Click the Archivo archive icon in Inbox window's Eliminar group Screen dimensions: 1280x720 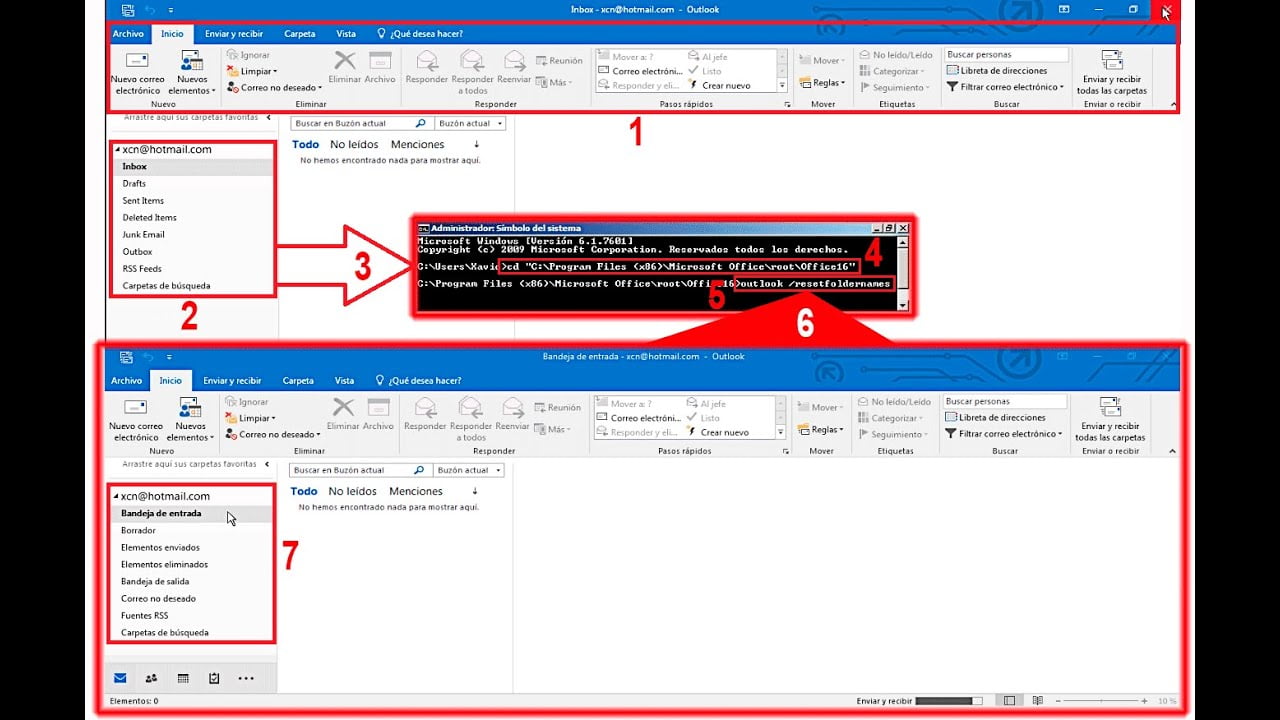pos(380,67)
